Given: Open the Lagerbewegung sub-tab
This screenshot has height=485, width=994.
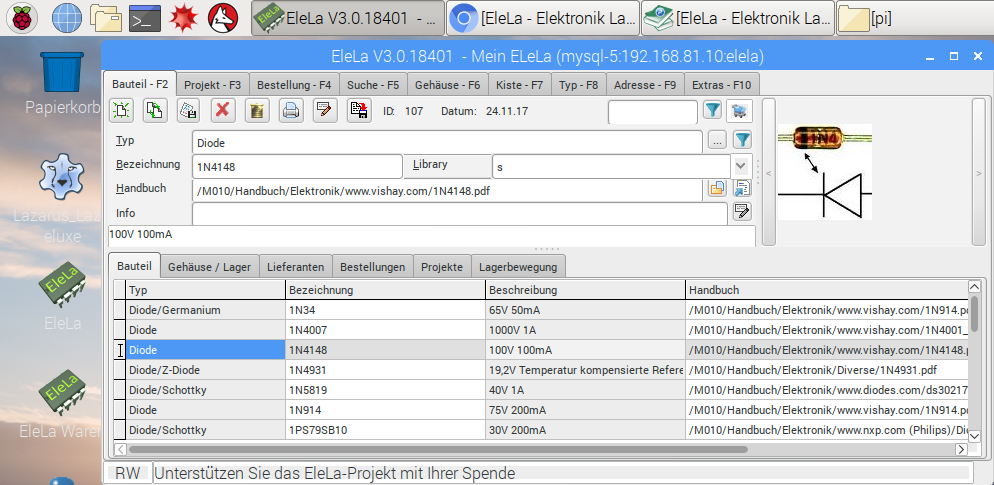Looking at the screenshot, I should coord(518,267).
